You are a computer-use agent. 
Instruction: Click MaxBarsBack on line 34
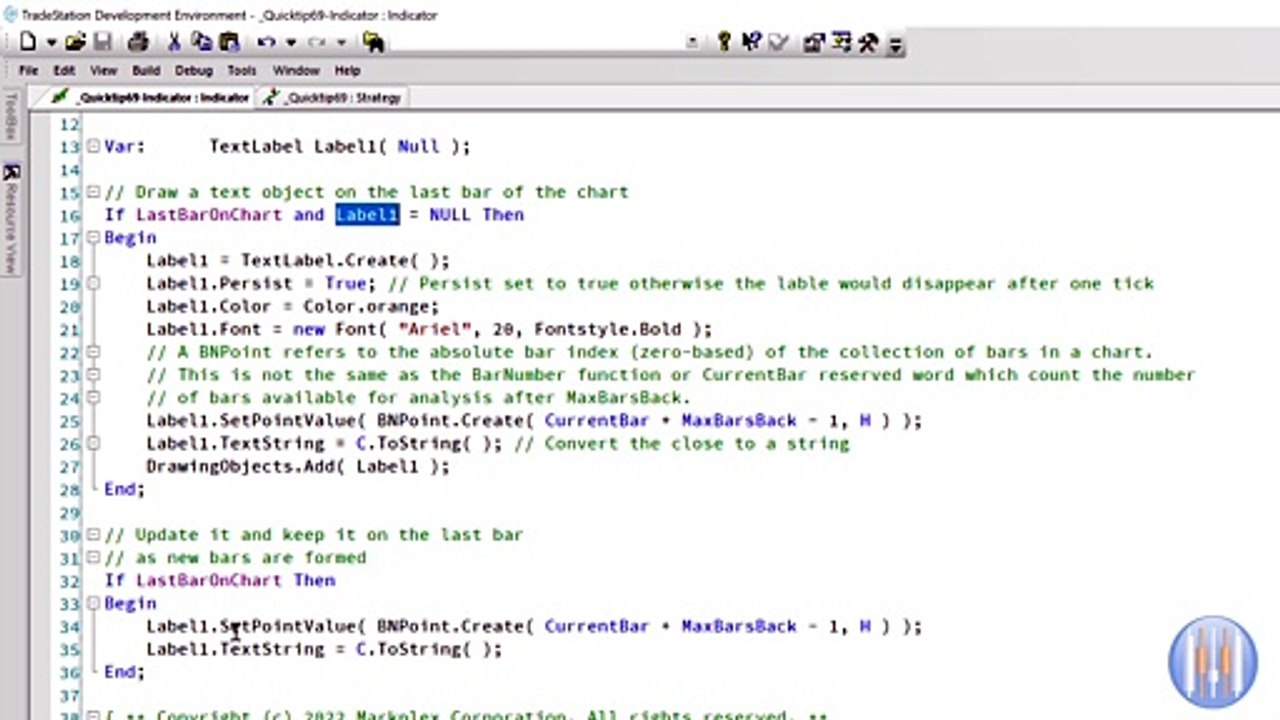click(x=739, y=627)
